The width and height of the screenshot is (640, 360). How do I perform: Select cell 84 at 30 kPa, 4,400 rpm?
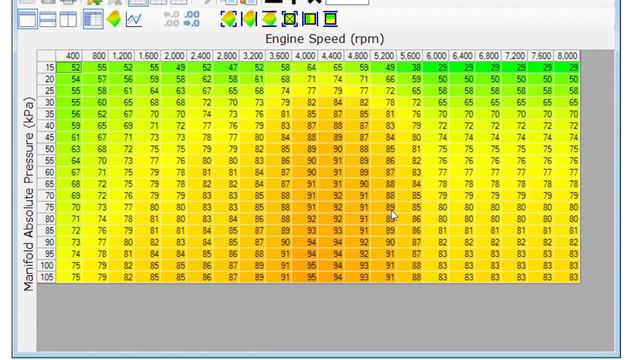pos(331,102)
